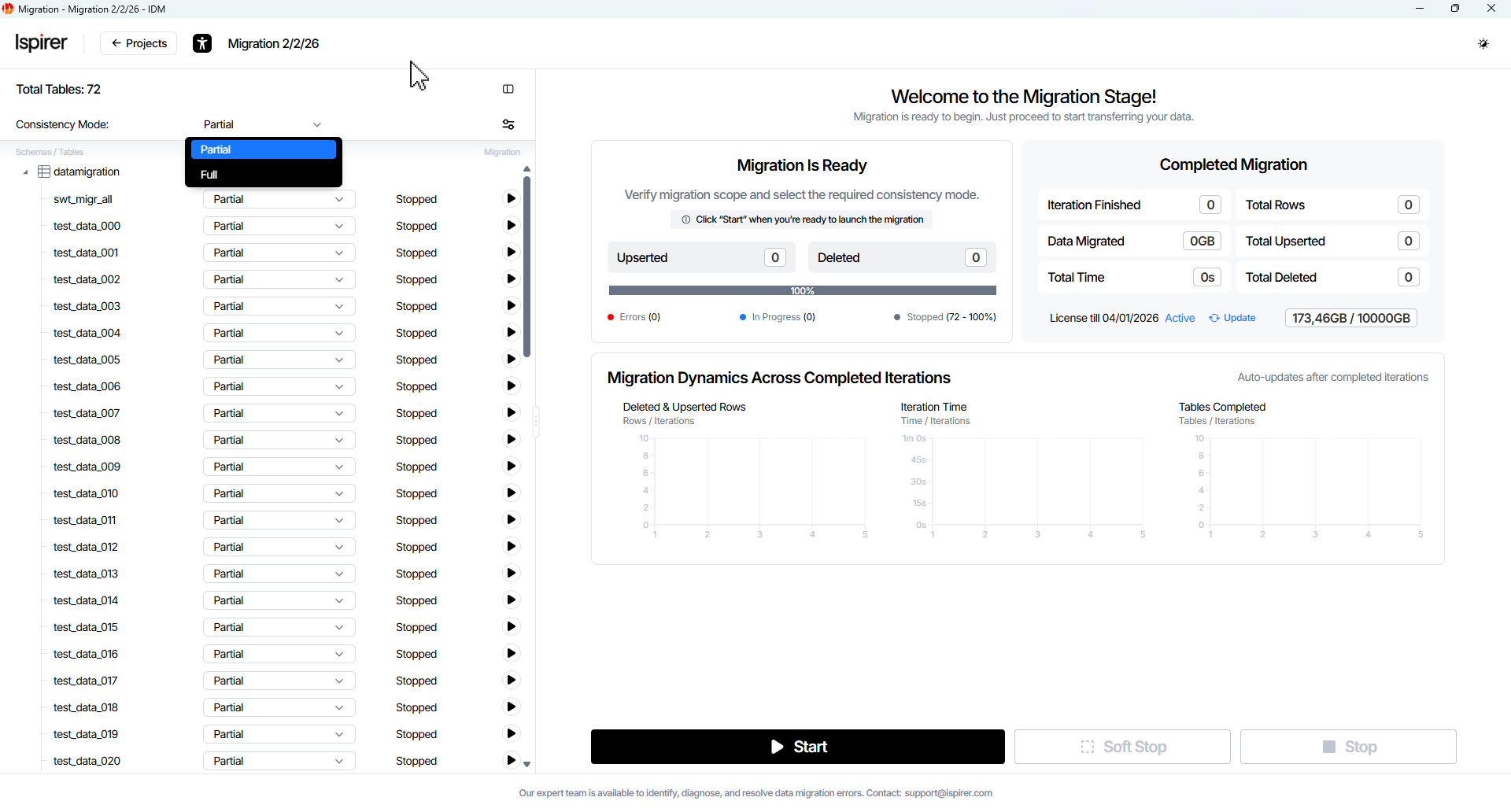
Task: Choose Partial option in open dropdown
Action: coord(263,149)
